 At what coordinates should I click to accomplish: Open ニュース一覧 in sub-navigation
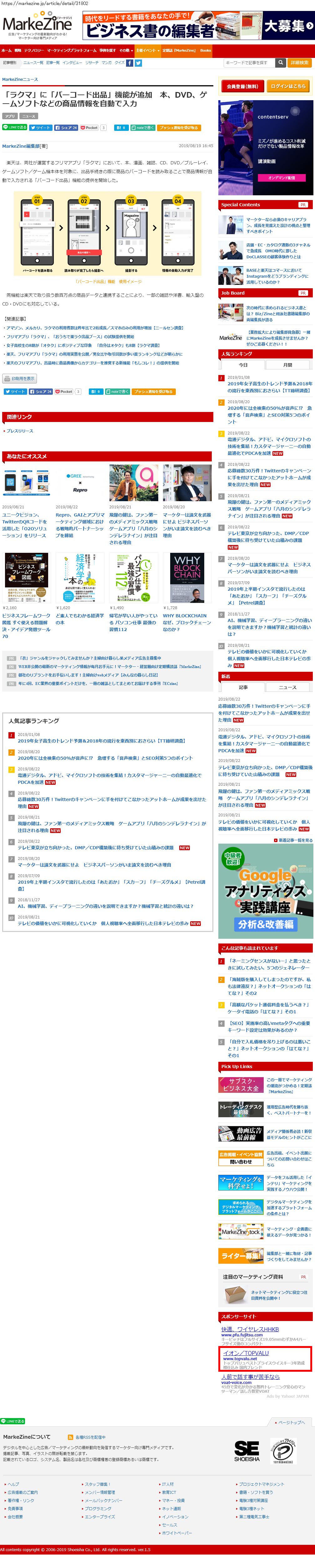33,63
